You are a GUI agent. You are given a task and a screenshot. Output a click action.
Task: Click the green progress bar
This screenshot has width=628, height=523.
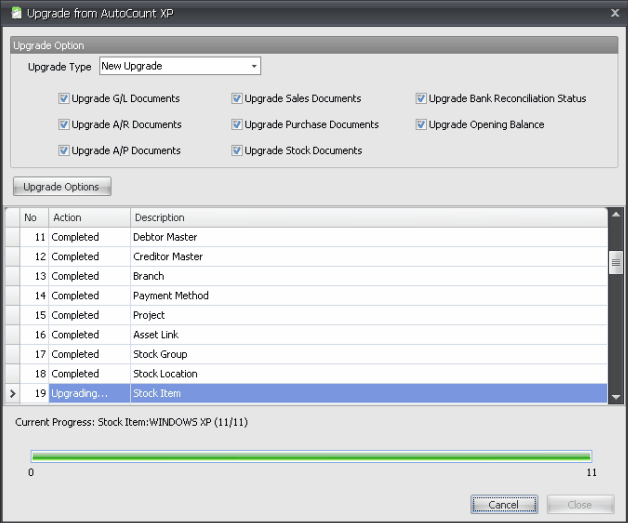coord(311,456)
